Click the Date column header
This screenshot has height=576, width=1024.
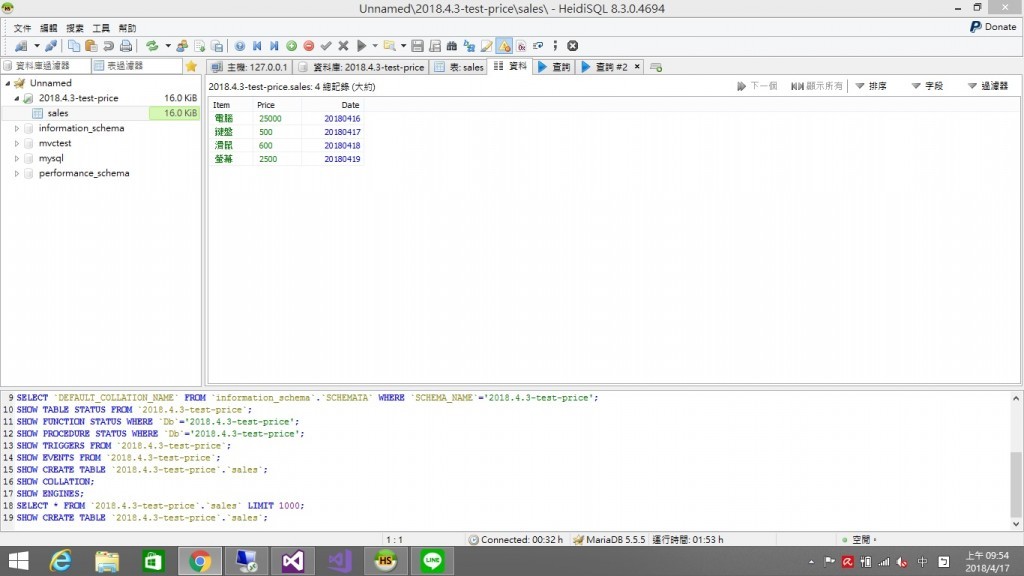tap(332, 105)
